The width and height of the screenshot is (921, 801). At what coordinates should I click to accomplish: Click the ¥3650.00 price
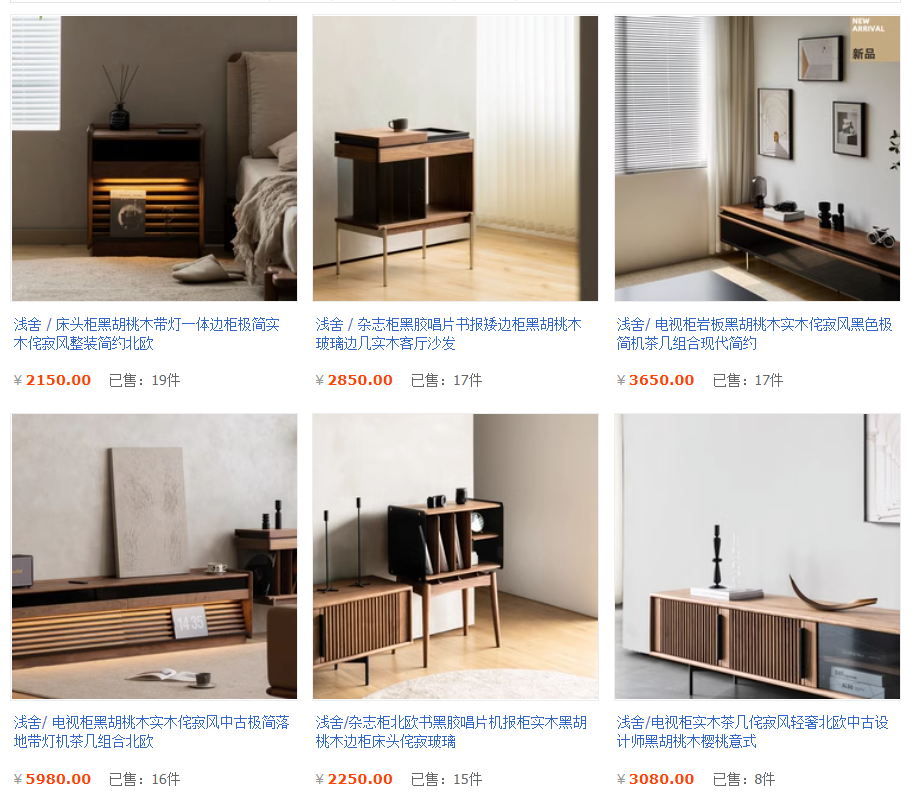[x=656, y=380]
